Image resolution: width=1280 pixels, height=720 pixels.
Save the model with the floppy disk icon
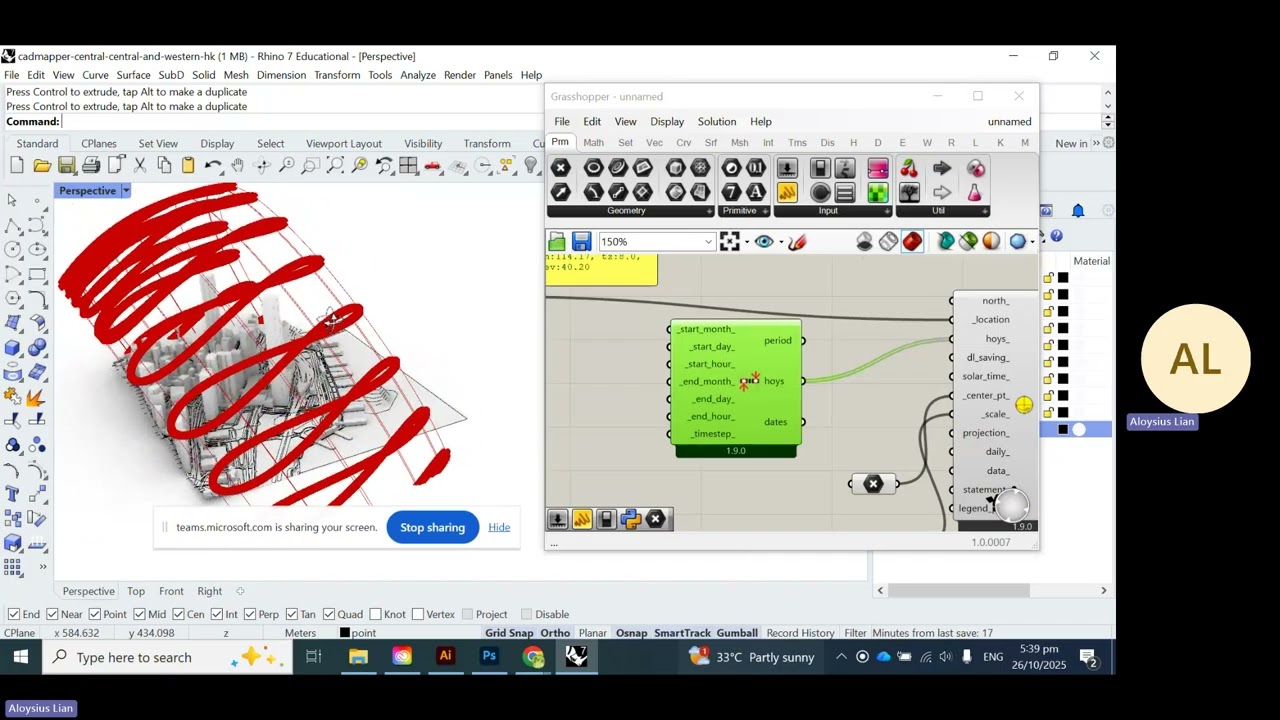(66, 166)
